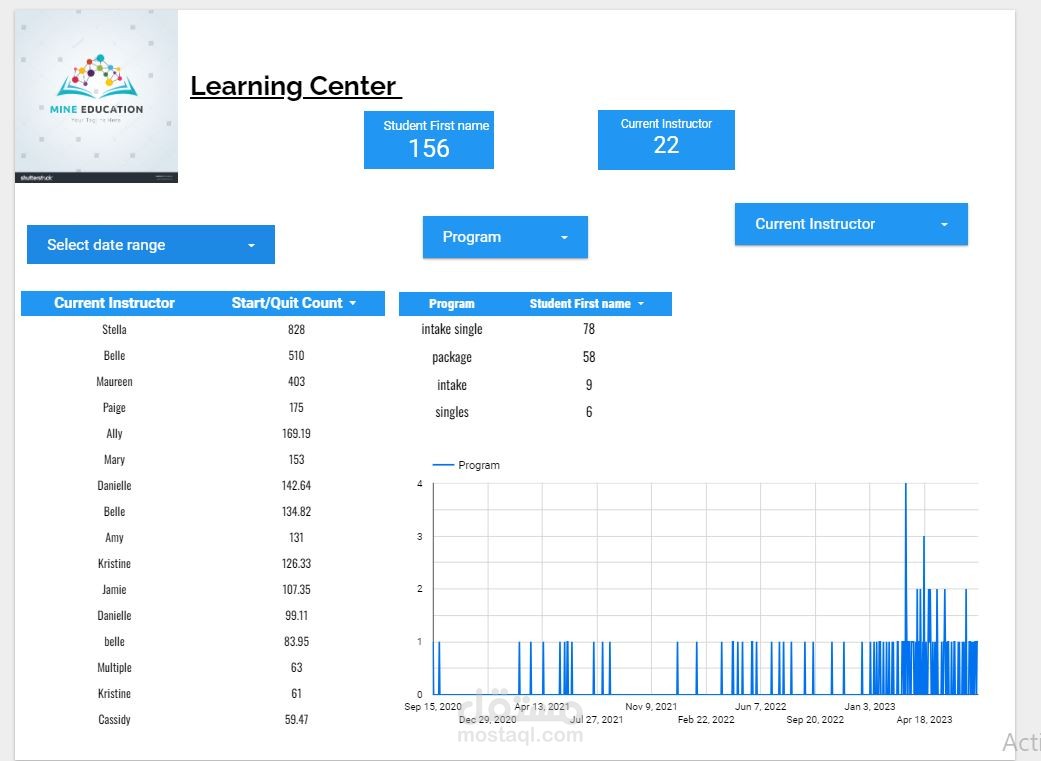The image size is (1041, 761).
Task: Click the 510 count value
Action: click(296, 355)
